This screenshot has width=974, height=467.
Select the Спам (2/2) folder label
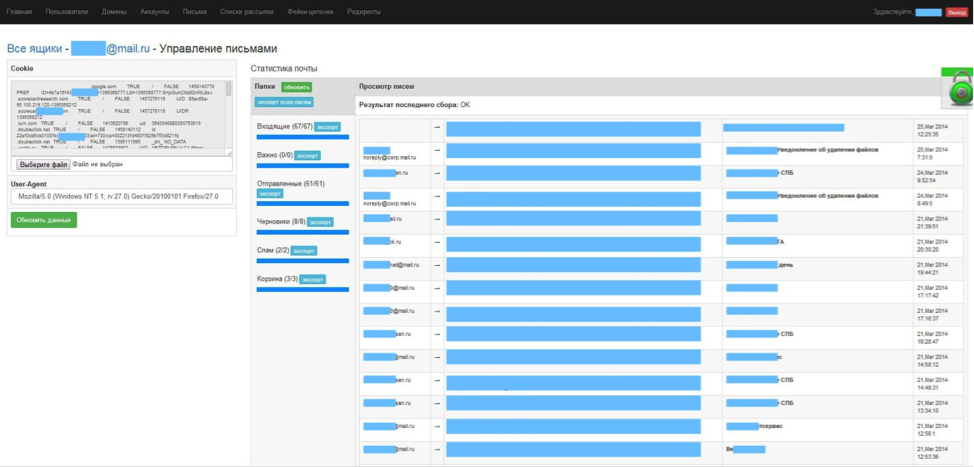pos(273,250)
